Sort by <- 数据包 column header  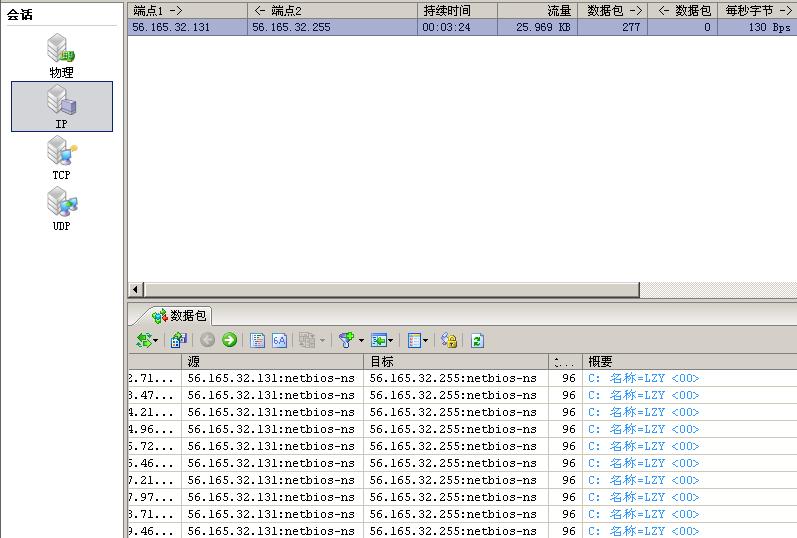(683, 11)
